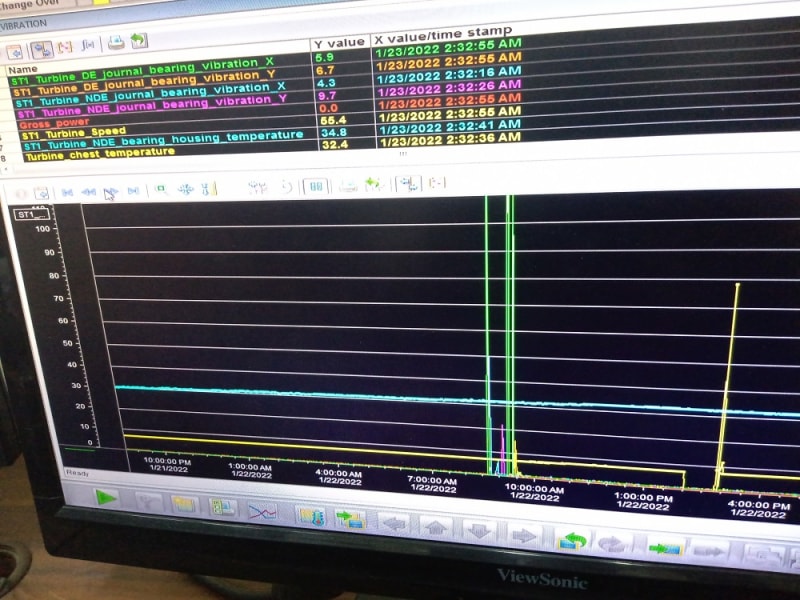Click the 1:00:00 PM 1/22/2022 time axis label
Viewport: 800px width, 600px height.
click(x=643, y=501)
